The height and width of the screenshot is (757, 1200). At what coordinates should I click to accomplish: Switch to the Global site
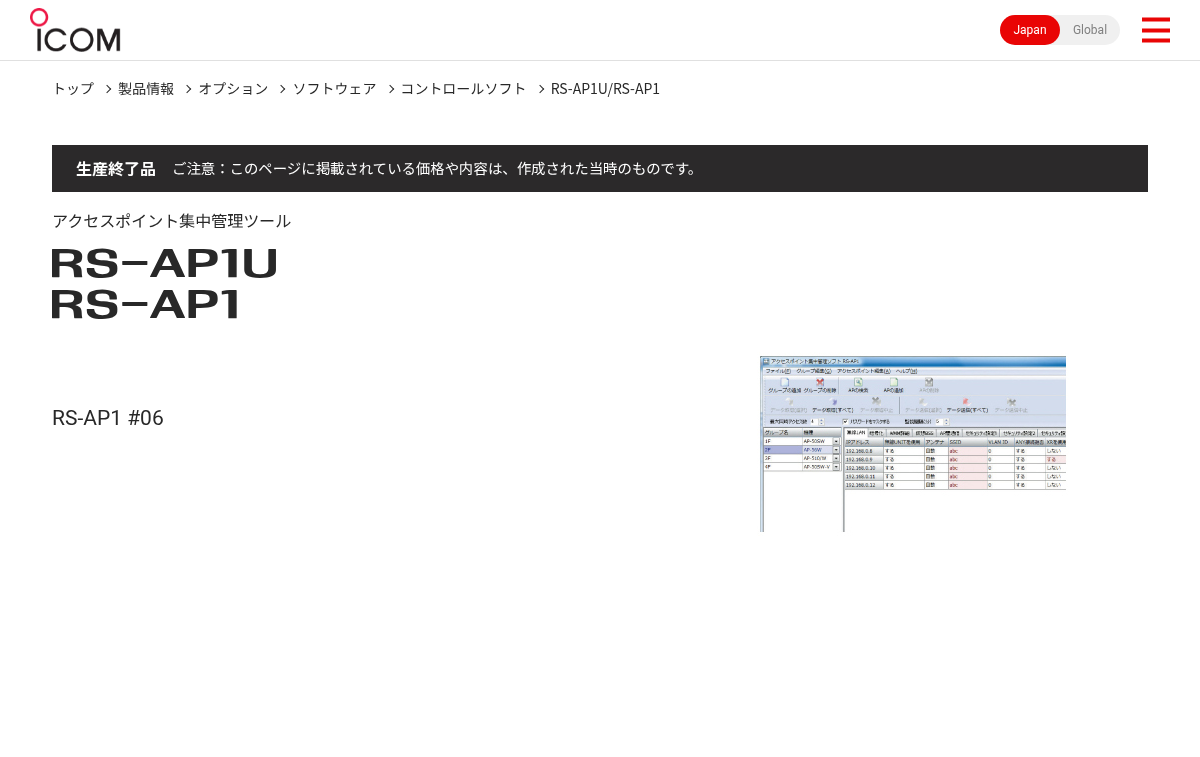pyautogui.click(x=1090, y=30)
